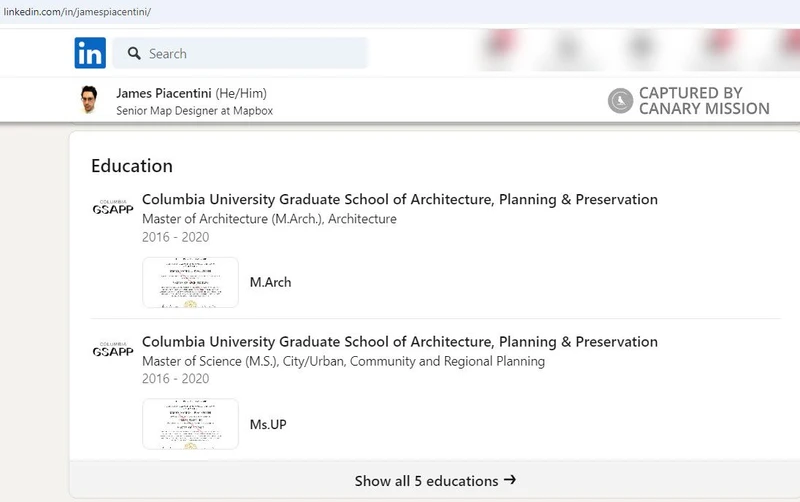Open the Columbia school link above Master of Science
Image resolution: width=800 pixels, height=502 pixels.
coord(399,342)
